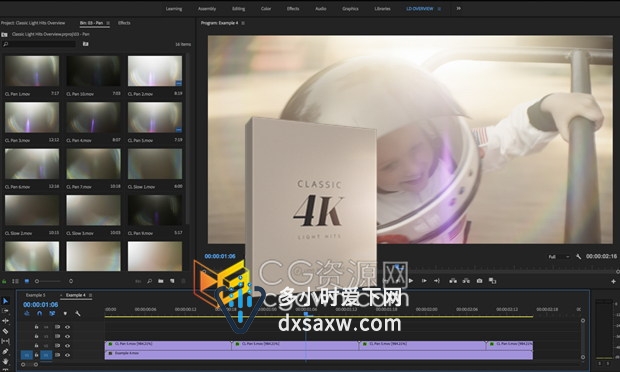Select the CL Pan 10.mov thumbnail
Screen dimensions: 620x372
(93, 71)
